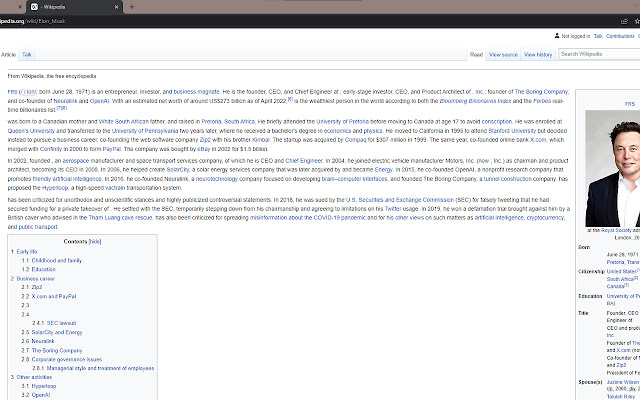The width and height of the screenshot is (640, 400).
Task: Click the Search Wikipedia field
Action: click(598, 54)
